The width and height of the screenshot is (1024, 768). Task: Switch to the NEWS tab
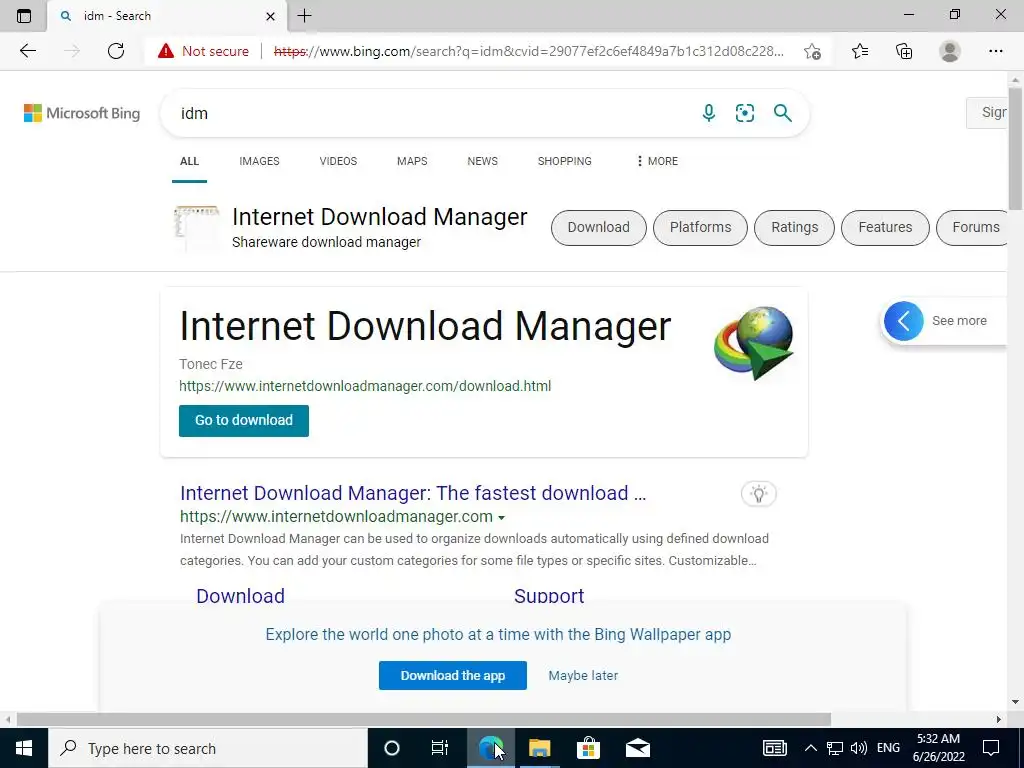pos(483,161)
